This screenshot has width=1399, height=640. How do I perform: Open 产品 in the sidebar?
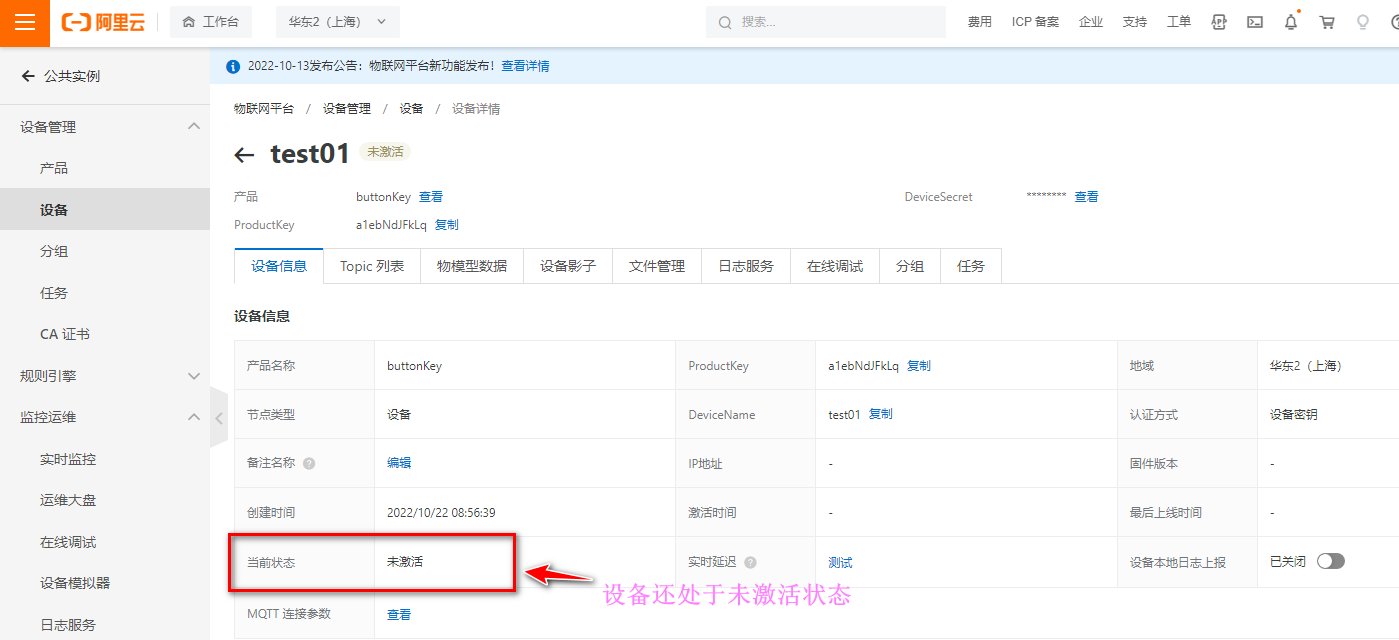pos(54,168)
